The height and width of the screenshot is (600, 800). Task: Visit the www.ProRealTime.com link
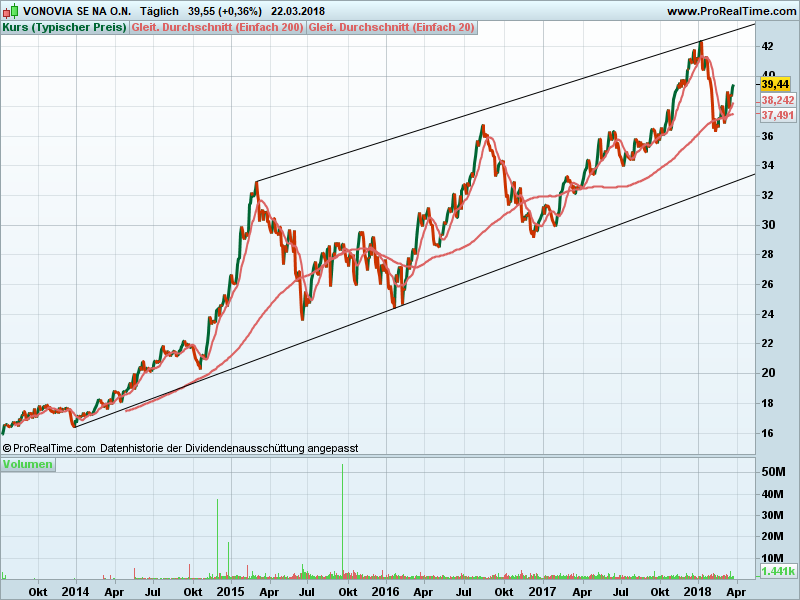coord(731,11)
